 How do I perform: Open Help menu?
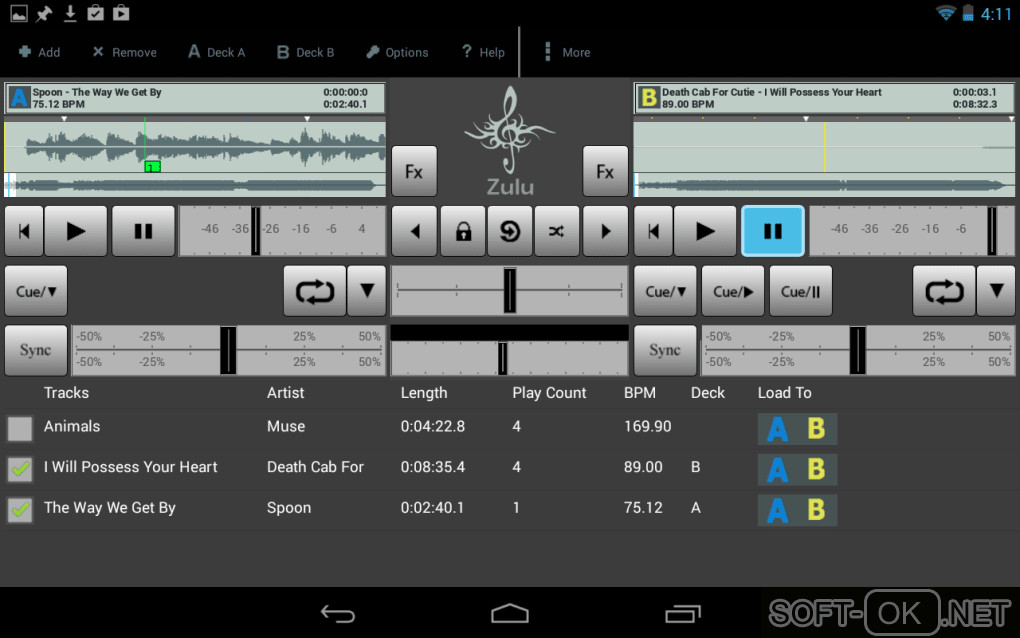483,52
